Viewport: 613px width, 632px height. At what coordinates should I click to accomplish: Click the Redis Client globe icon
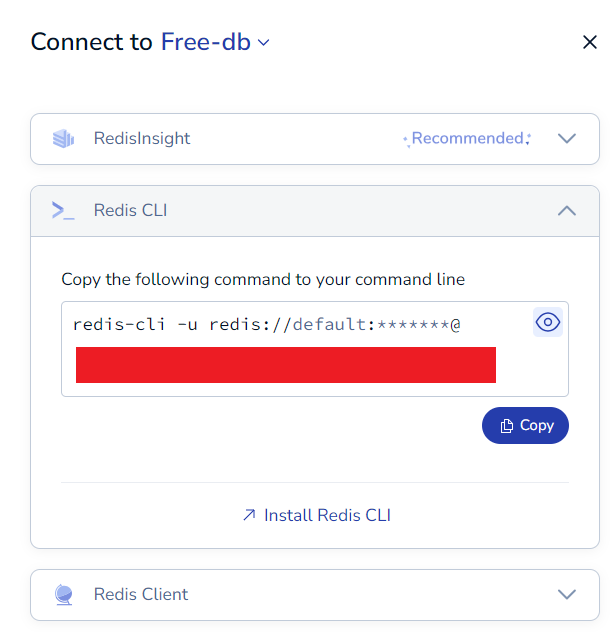pyautogui.click(x=64, y=595)
